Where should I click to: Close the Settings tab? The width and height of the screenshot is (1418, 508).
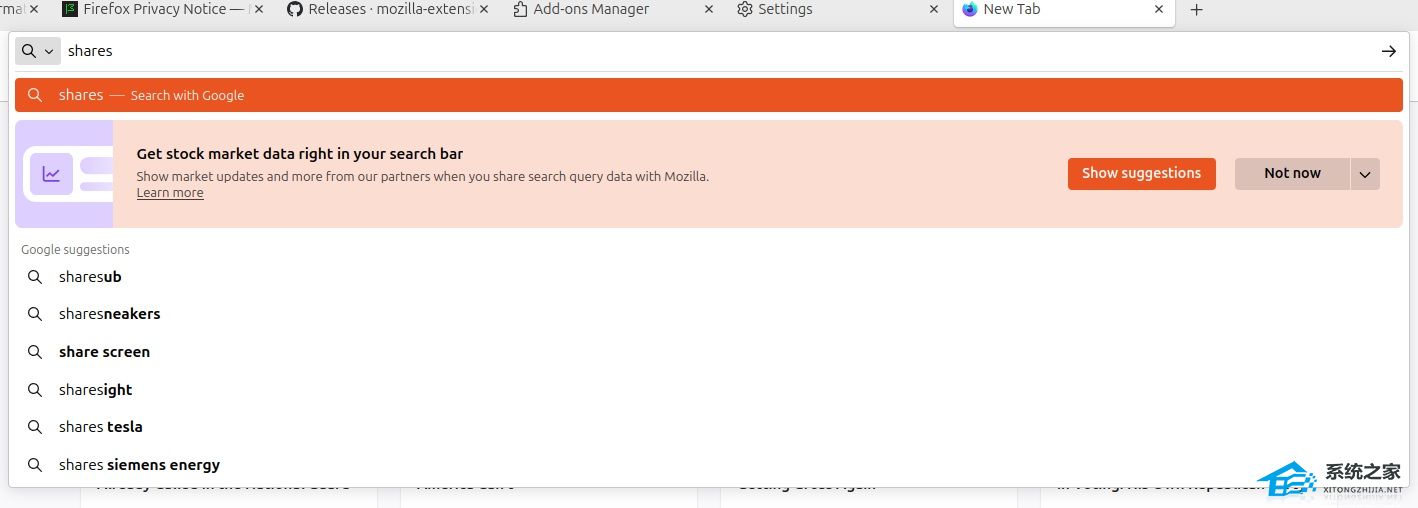934,9
